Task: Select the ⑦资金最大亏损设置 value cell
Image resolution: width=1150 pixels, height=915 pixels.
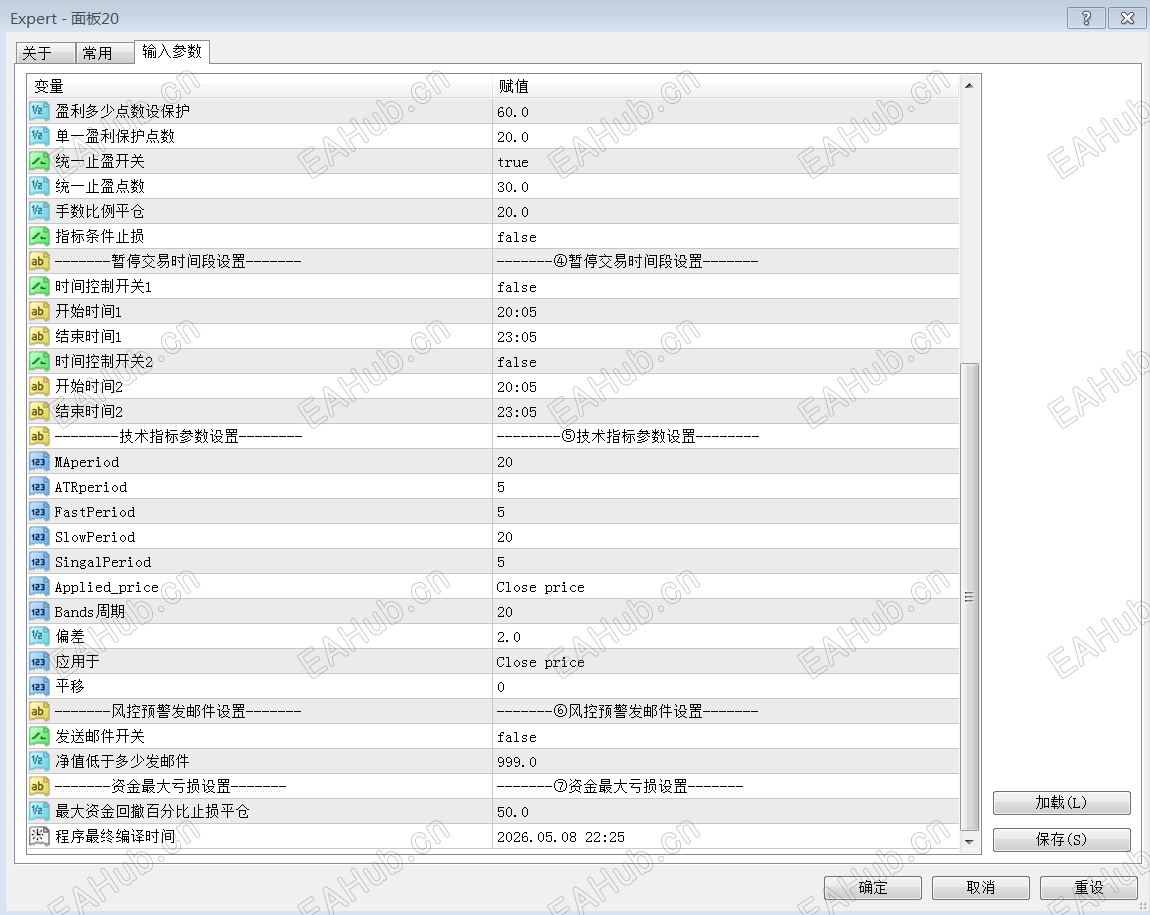Action: 725,786
